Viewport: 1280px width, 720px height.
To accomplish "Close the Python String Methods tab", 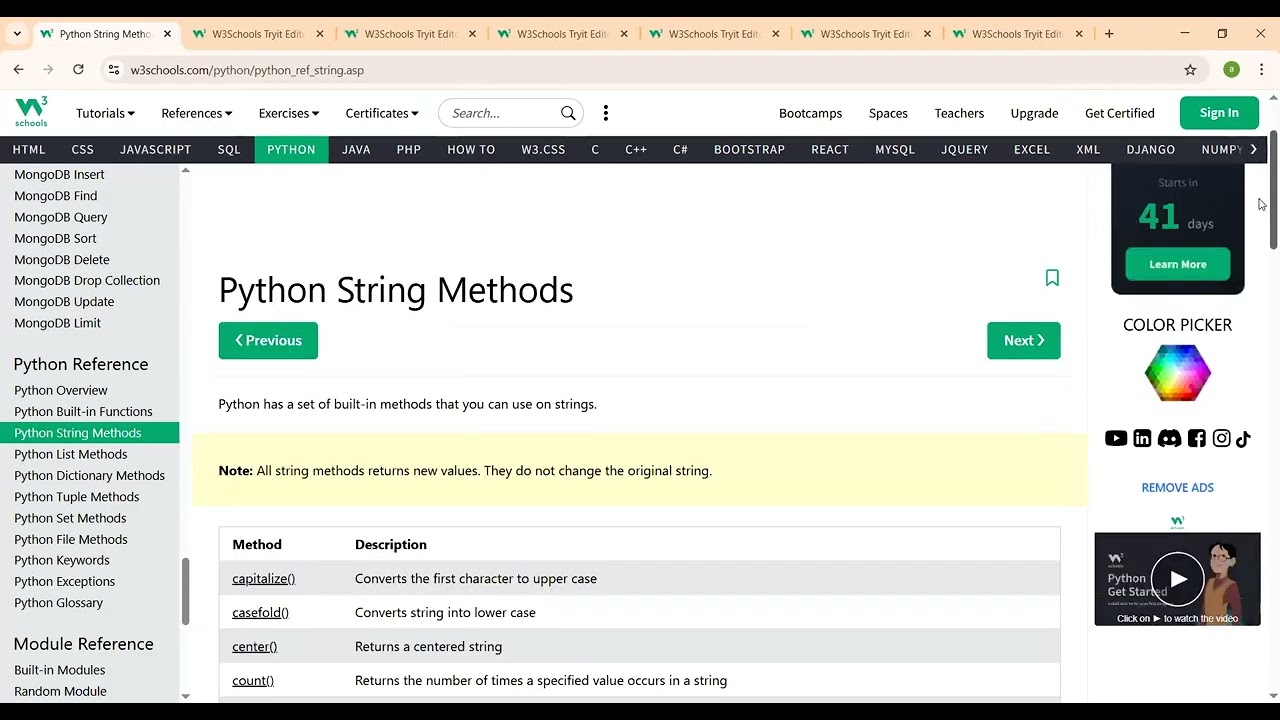I will pyautogui.click(x=167, y=34).
